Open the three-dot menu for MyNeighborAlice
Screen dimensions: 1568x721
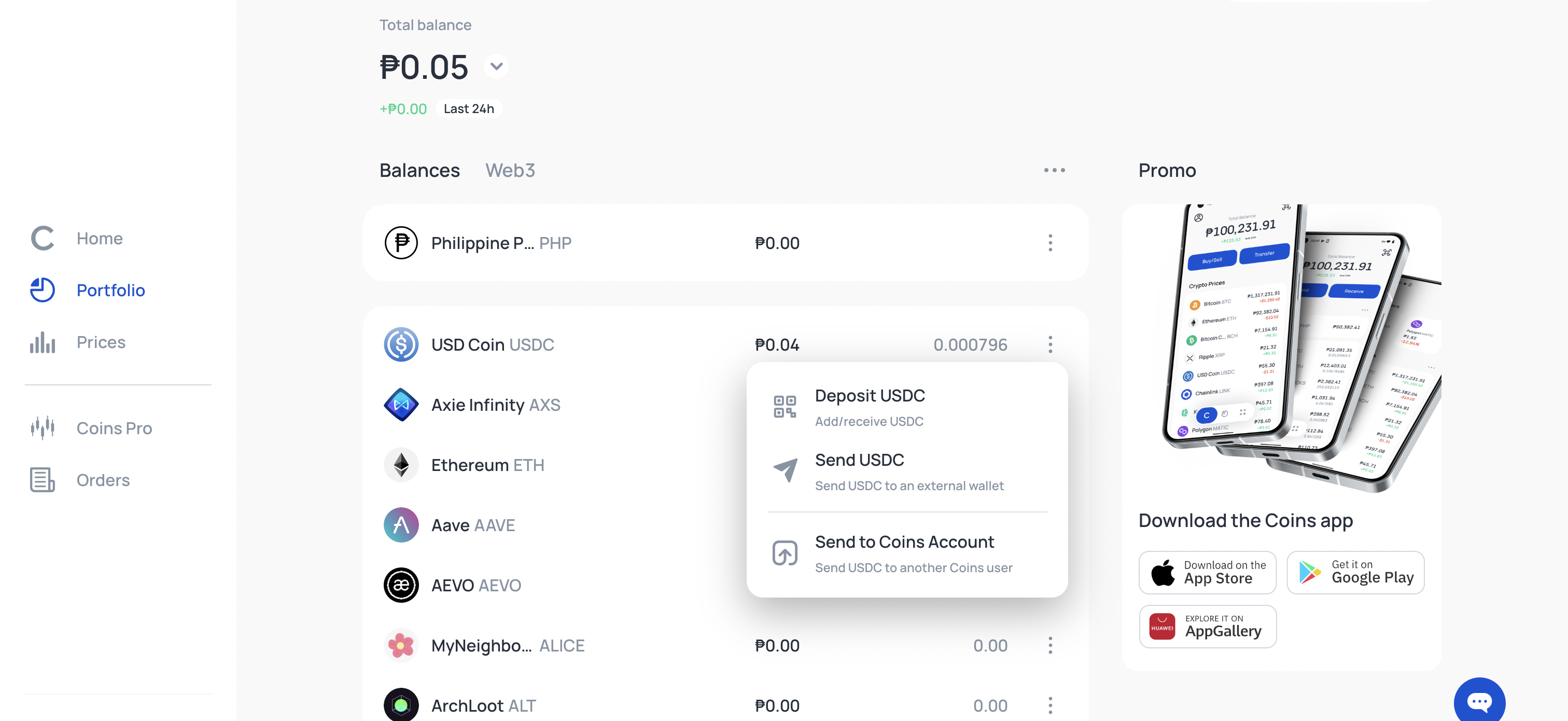(x=1050, y=645)
